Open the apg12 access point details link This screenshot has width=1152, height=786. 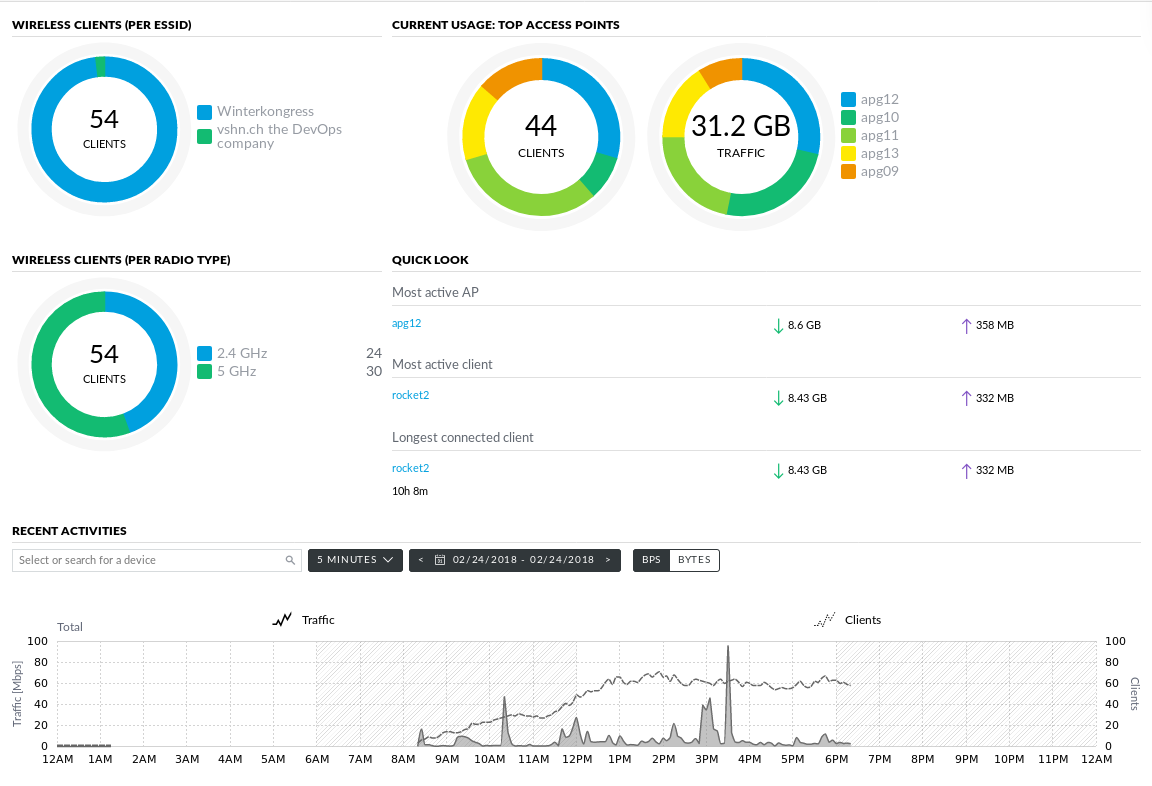[406, 323]
